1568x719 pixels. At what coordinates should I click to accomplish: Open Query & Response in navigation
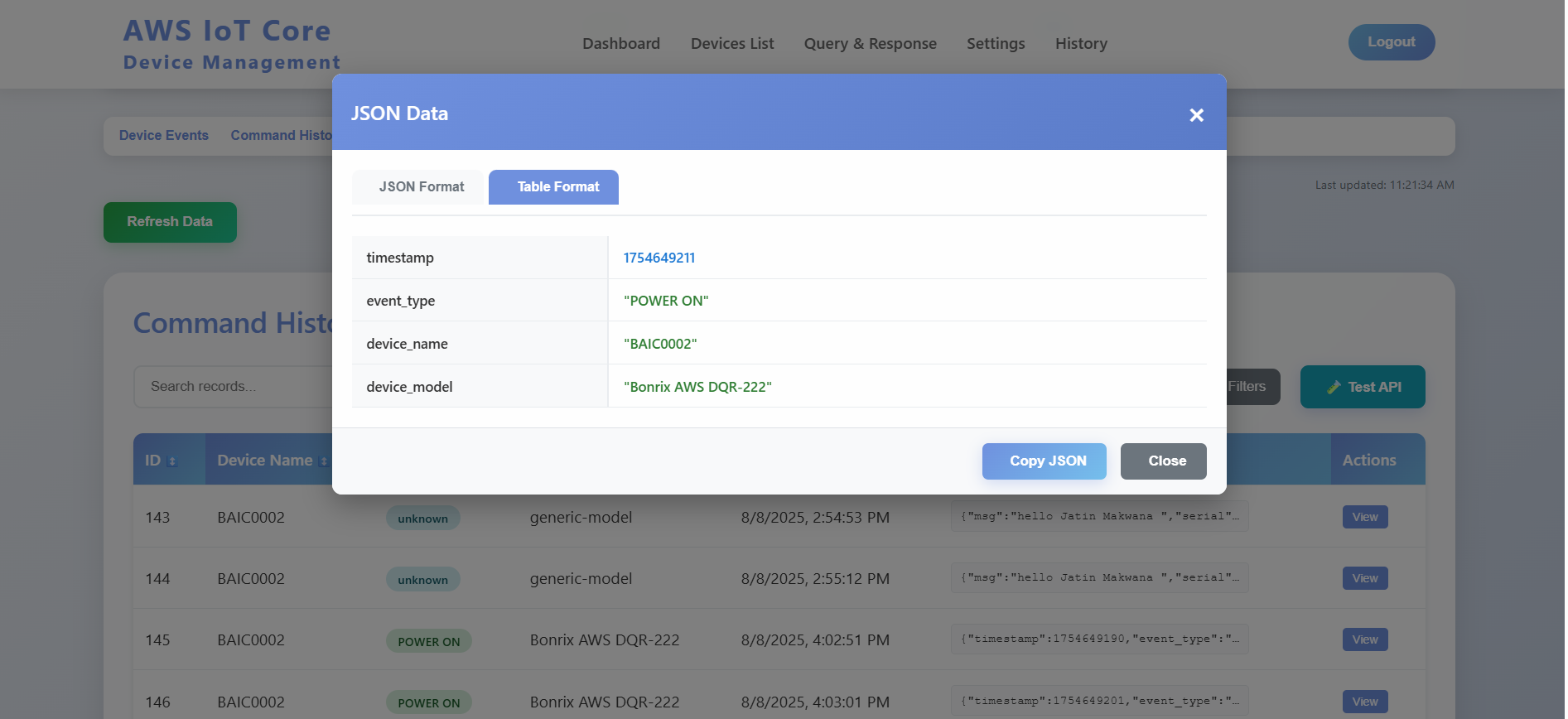point(870,44)
